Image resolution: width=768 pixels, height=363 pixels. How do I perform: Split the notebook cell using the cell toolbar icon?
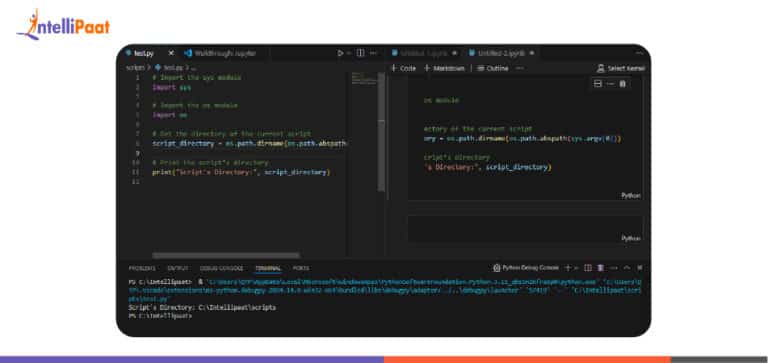click(598, 84)
